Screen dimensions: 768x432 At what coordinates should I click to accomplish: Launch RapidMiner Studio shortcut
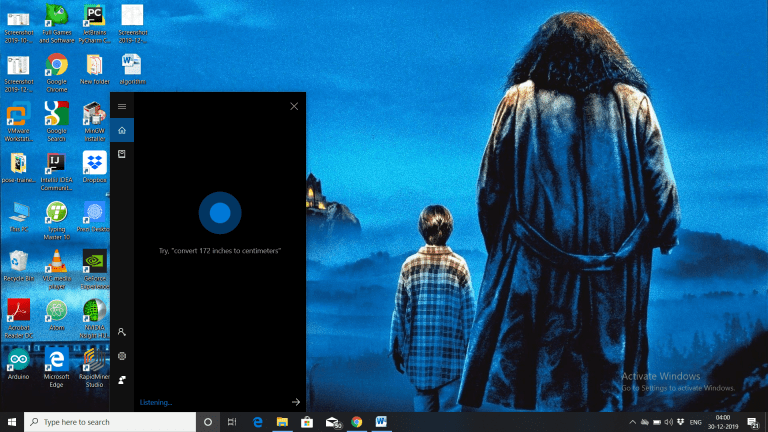pos(95,367)
